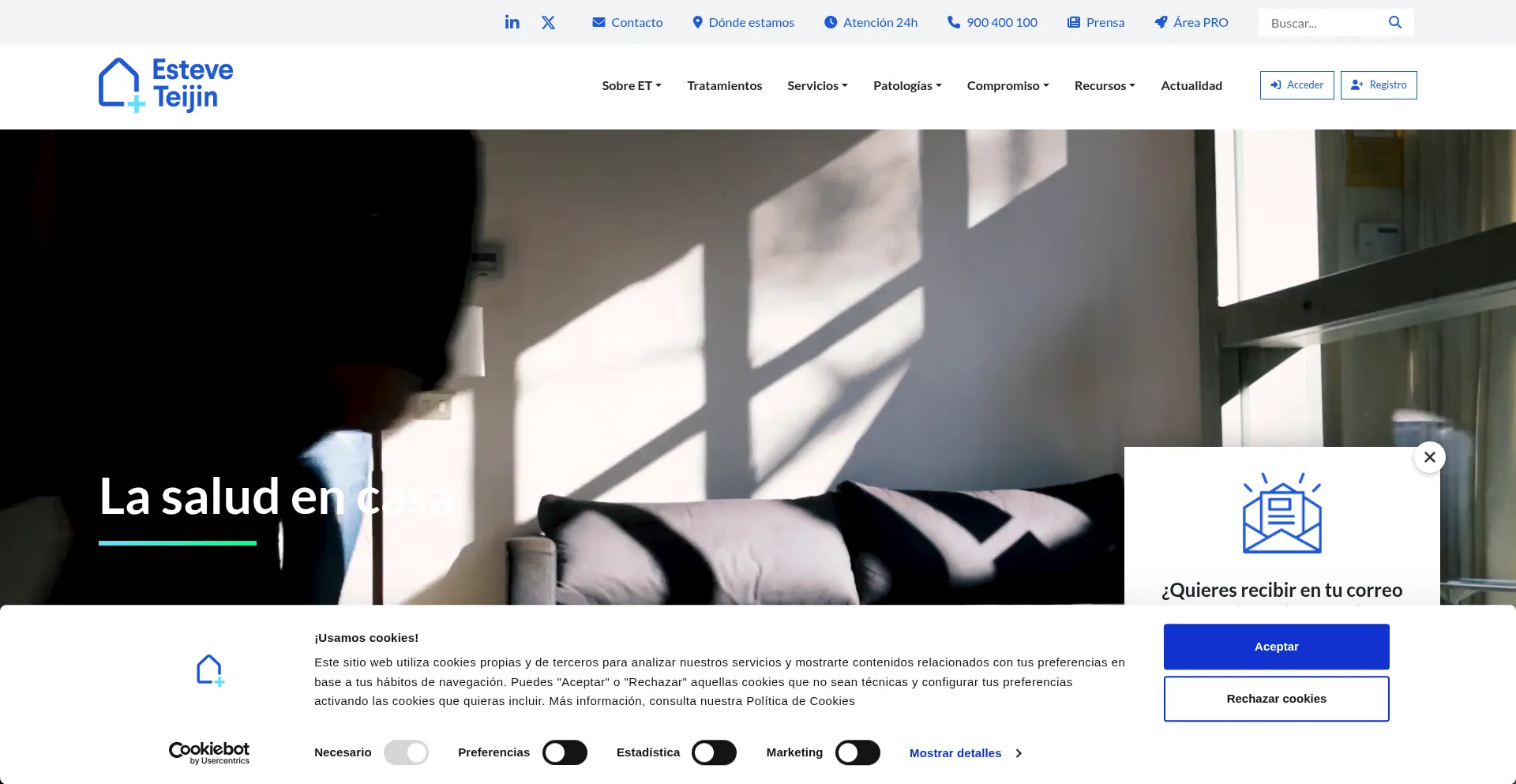This screenshot has height=784, width=1516.
Task: Click into the Buscar search field
Action: (1323, 23)
